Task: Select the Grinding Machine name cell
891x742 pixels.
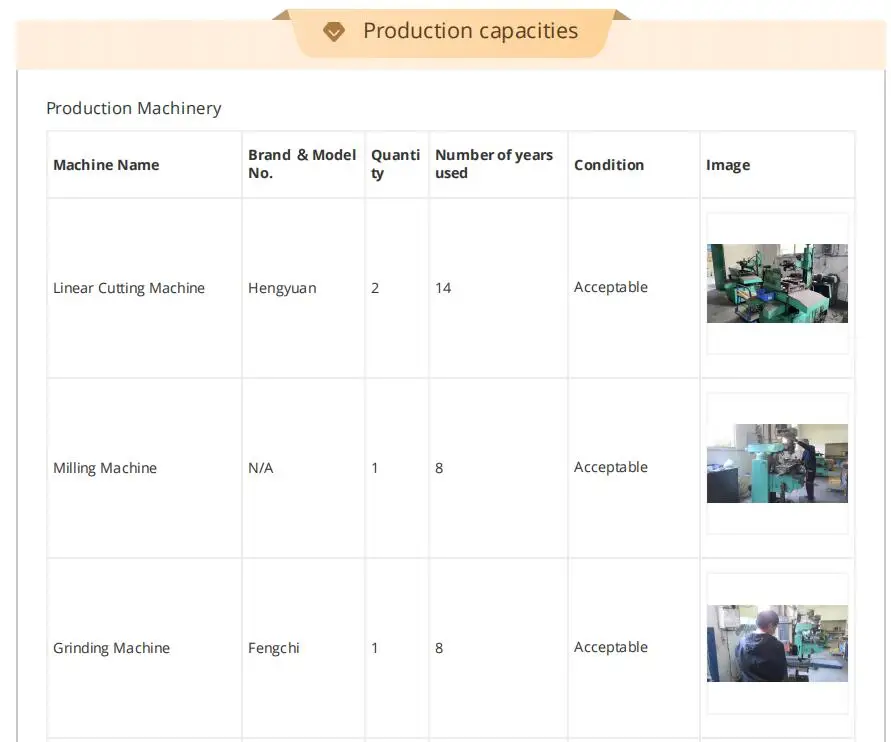Action: [111, 648]
